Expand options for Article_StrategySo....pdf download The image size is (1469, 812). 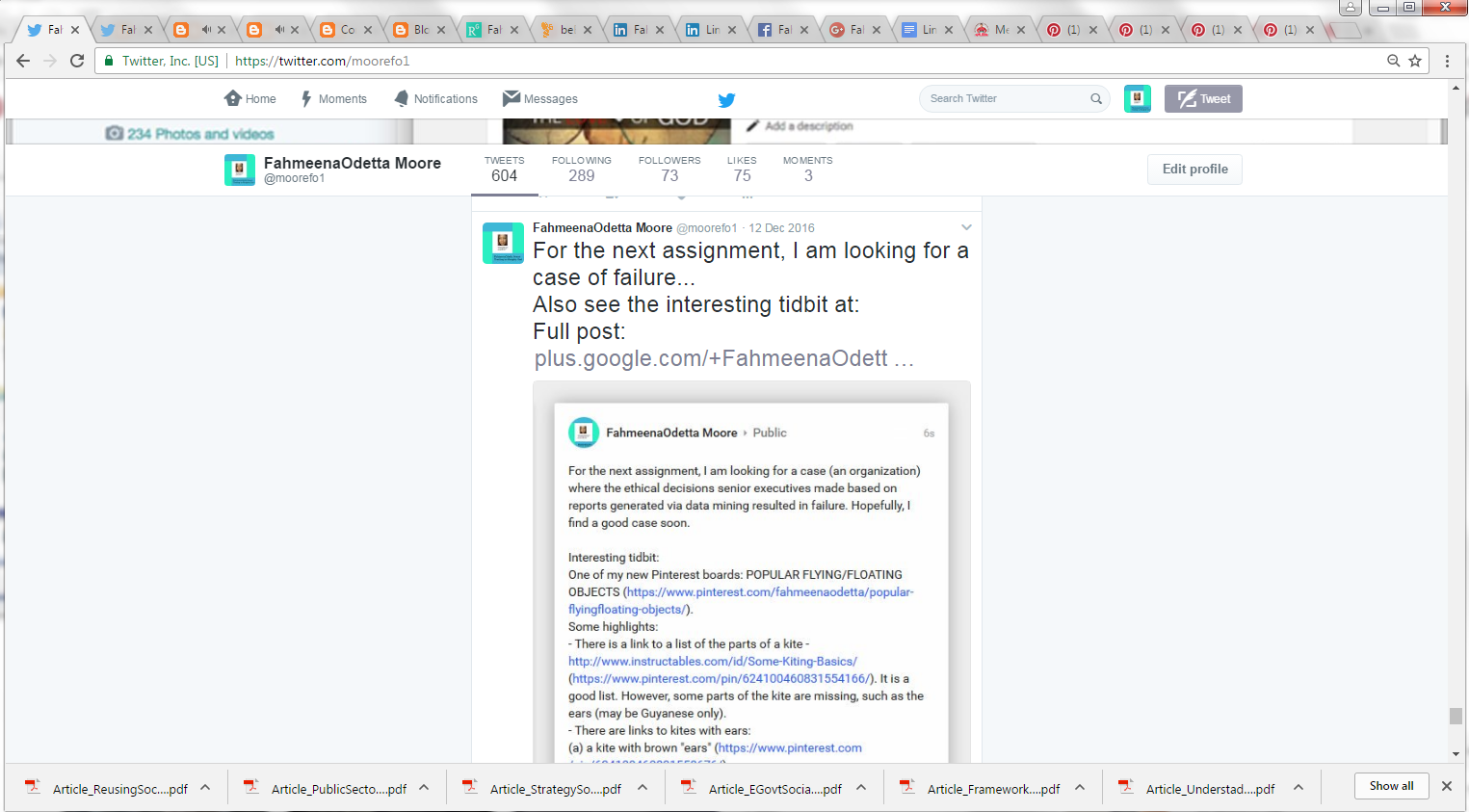point(643,787)
